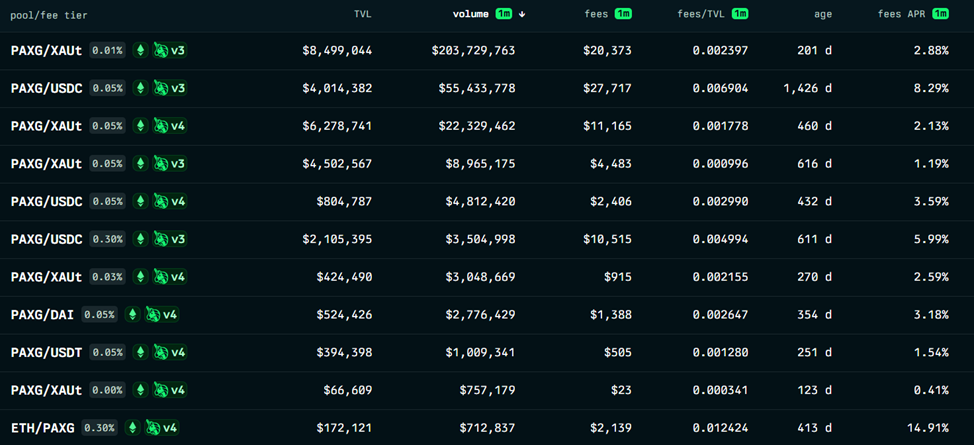The height and width of the screenshot is (445, 974).
Task: Click Uniswap icon in the ETH/PAXG row
Action: click(x=153, y=428)
